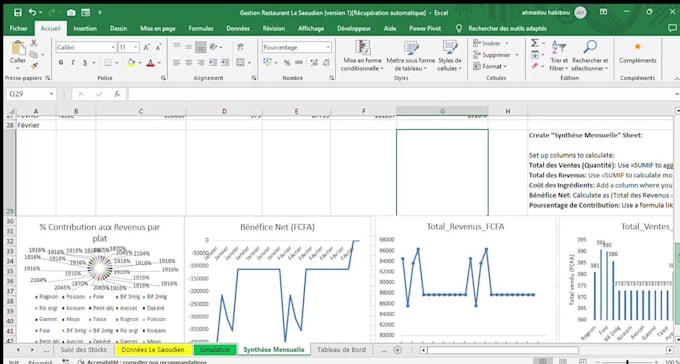Increase font size with the larger A
This screenshot has height=364, width=680.
click(147, 47)
